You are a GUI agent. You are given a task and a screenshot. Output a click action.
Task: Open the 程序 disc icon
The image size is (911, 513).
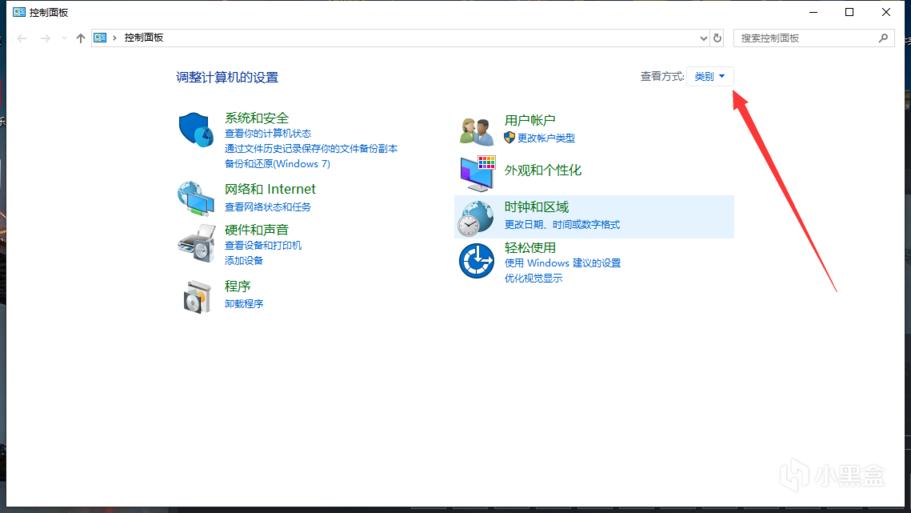click(197, 297)
